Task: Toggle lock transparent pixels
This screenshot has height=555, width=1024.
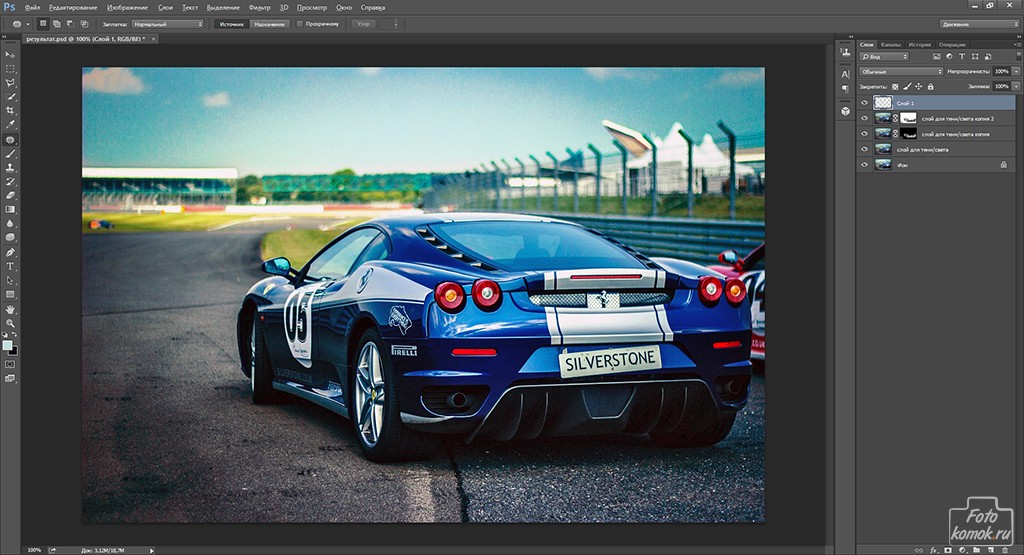Action: [895, 86]
